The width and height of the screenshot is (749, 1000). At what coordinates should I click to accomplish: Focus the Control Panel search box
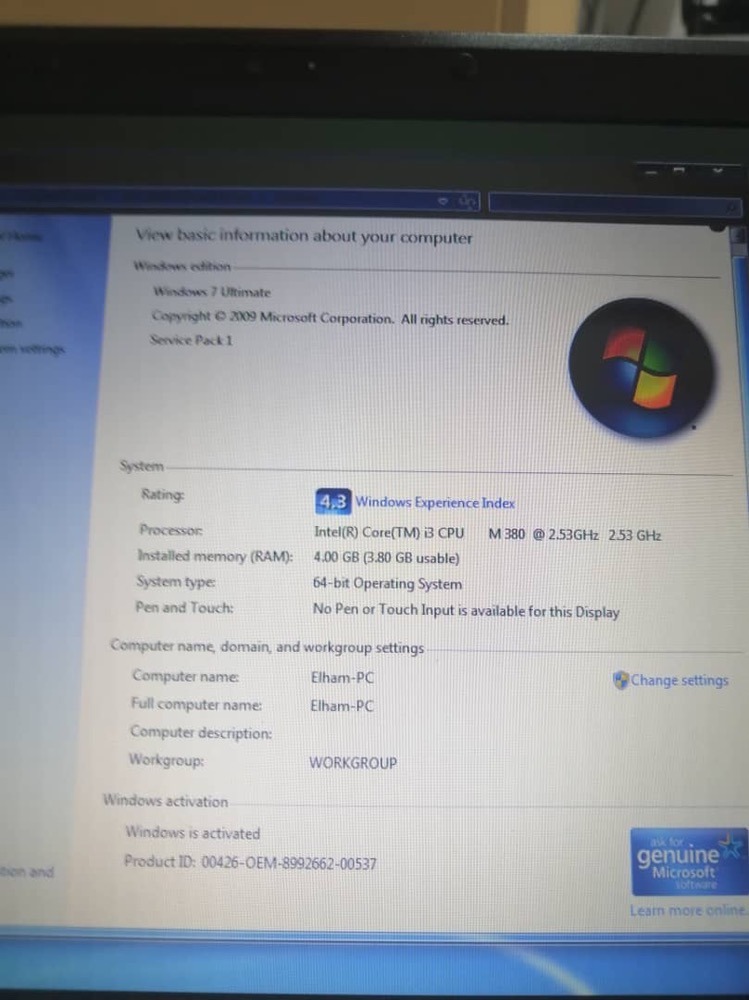coord(614,203)
